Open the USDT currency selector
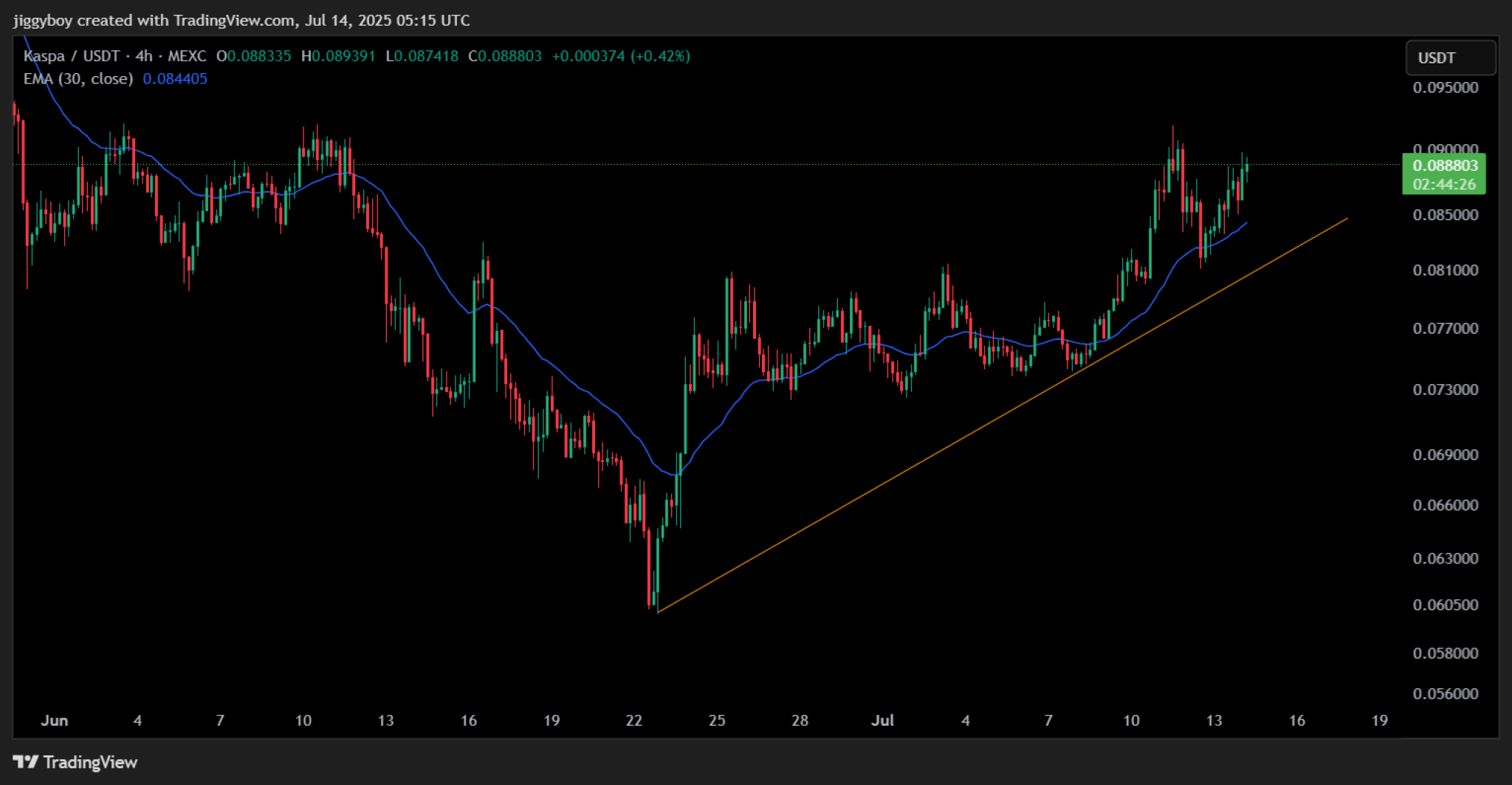Viewport: 1512px width, 785px height. tap(1450, 58)
